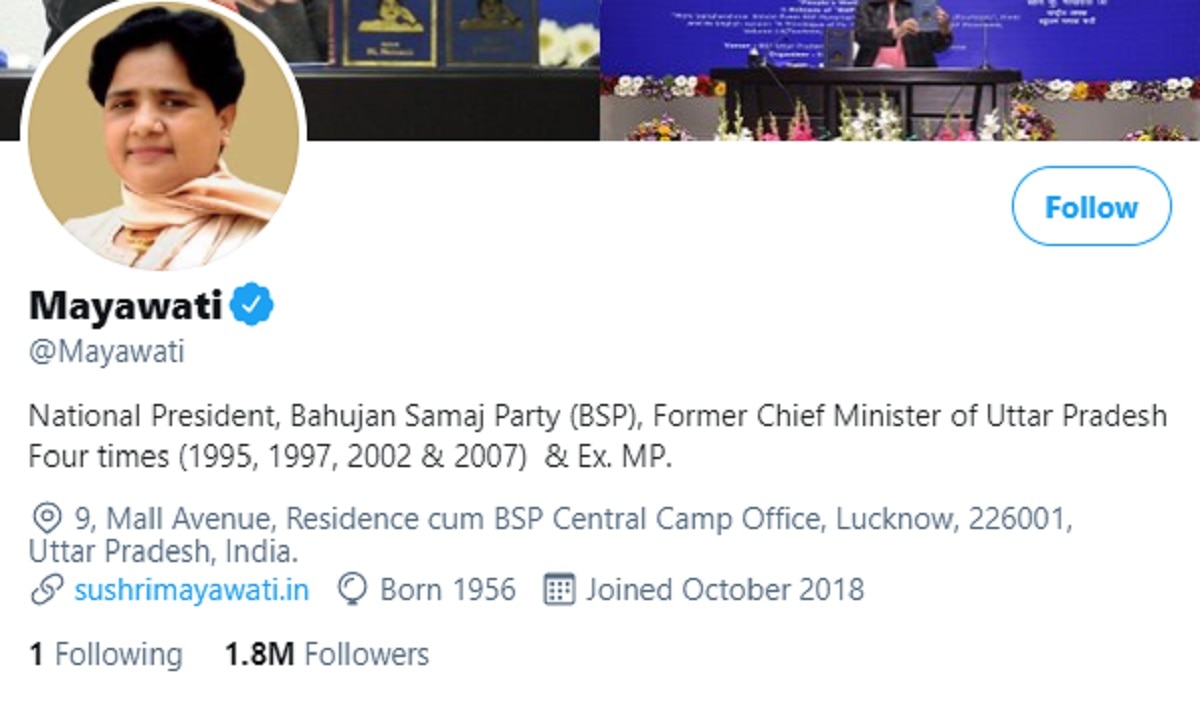Image resolution: width=1200 pixels, height=703 pixels.
Task: Click the blue verified badge
Action: point(252,306)
